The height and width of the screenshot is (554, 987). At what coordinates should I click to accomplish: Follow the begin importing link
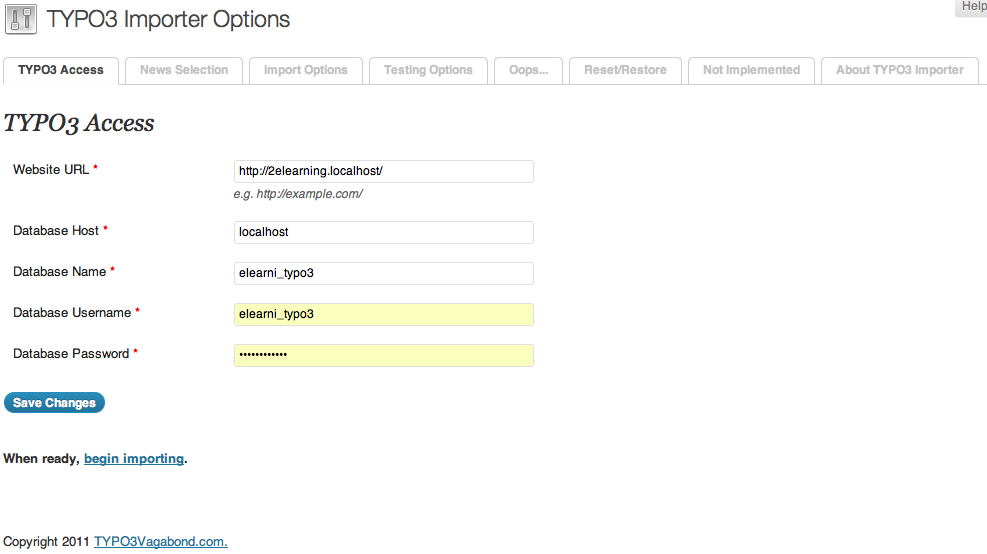(134, 459)
